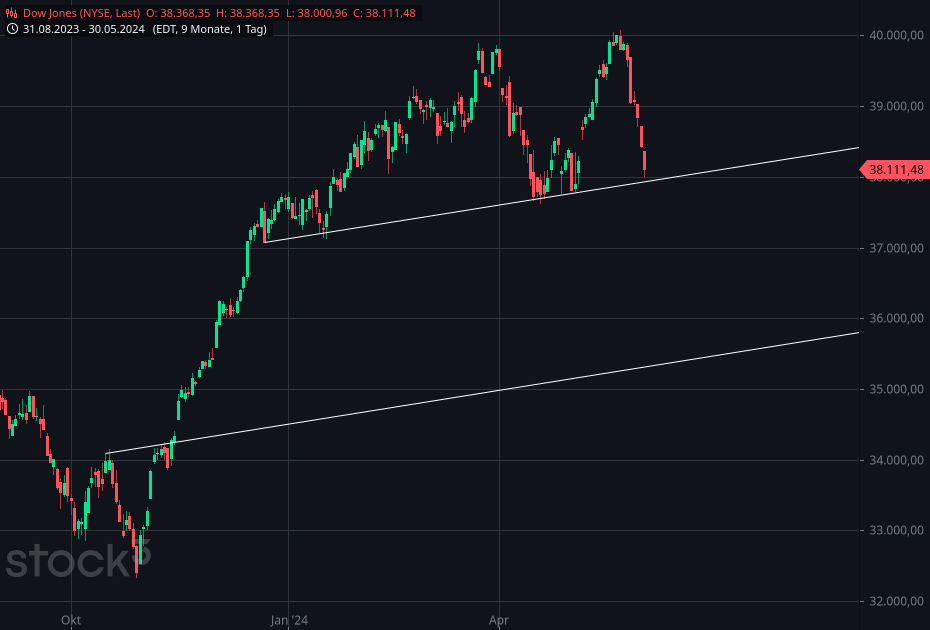The image size is (930, 630).
Task: Click the candlestick chart icon beside Dow Jones
Action: pos(10,10)
